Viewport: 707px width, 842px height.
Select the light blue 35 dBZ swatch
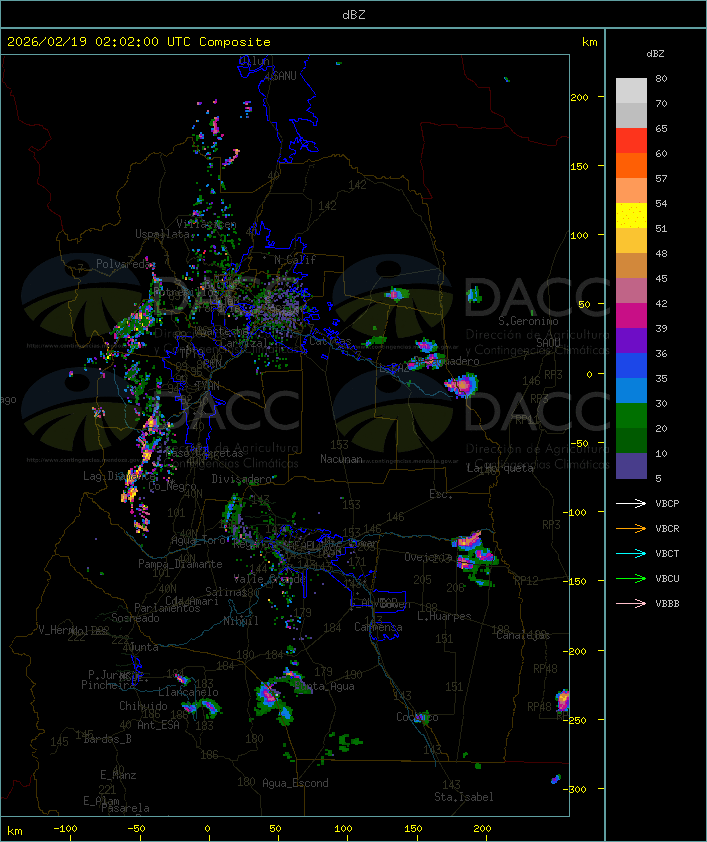pos(631,390)
